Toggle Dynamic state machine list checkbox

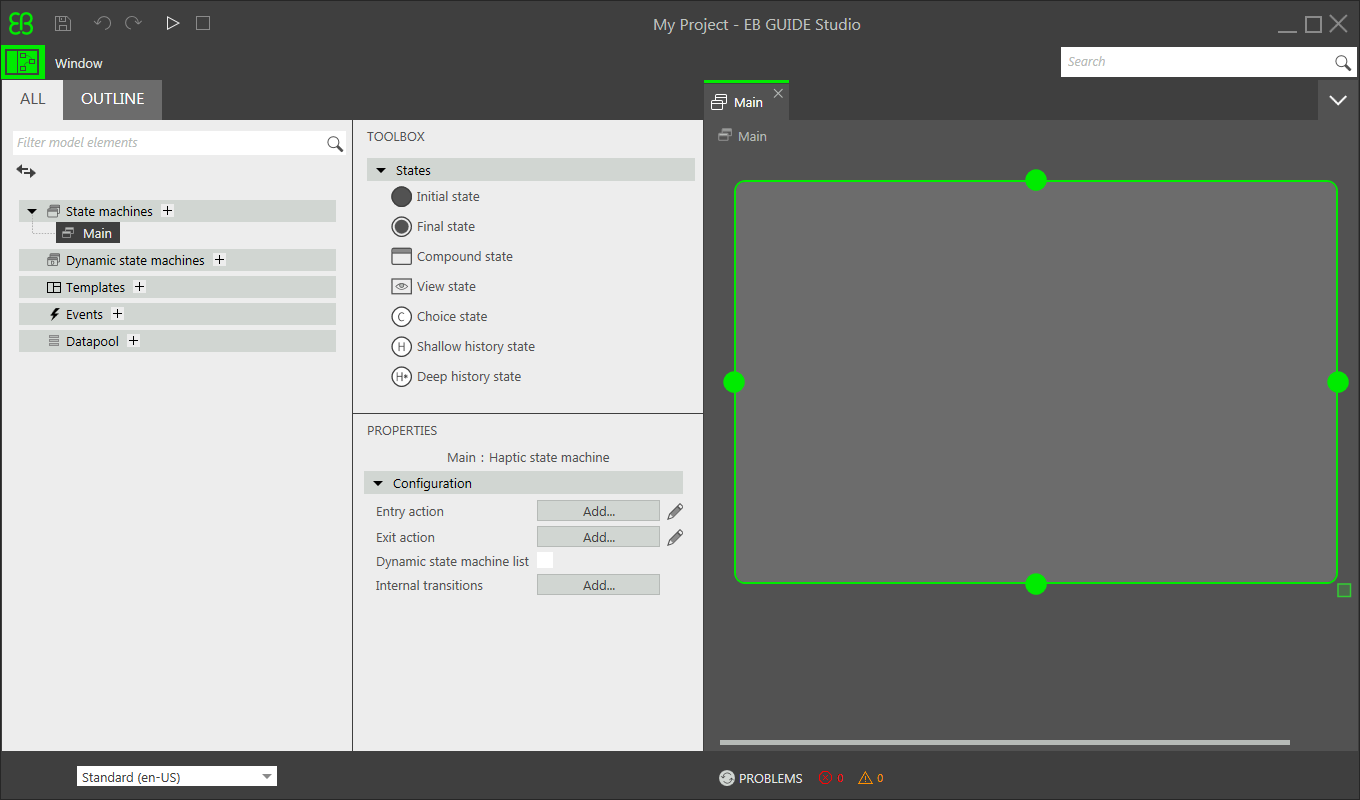tap(545, 560)
